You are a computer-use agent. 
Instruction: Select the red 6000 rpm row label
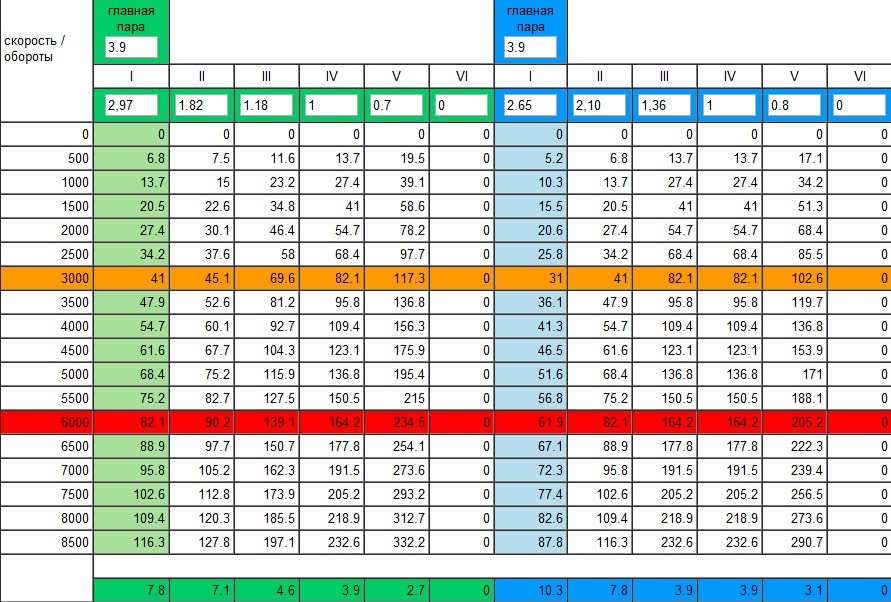click(47, 422)
